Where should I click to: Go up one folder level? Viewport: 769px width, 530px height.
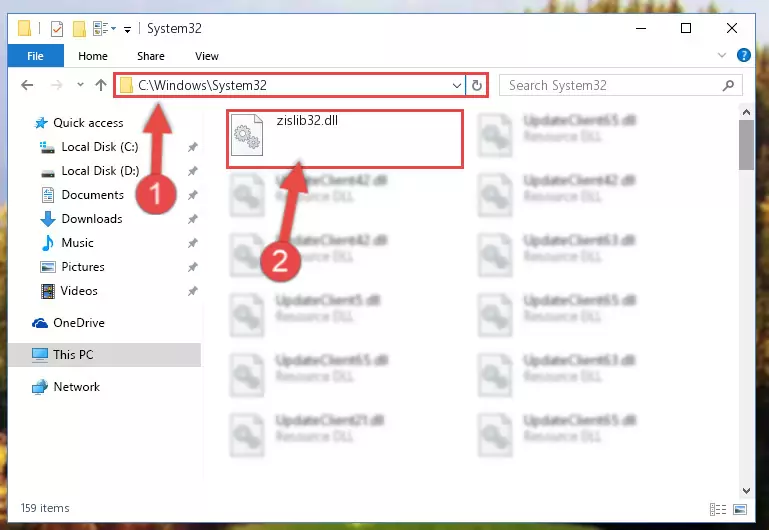(101, 85)
